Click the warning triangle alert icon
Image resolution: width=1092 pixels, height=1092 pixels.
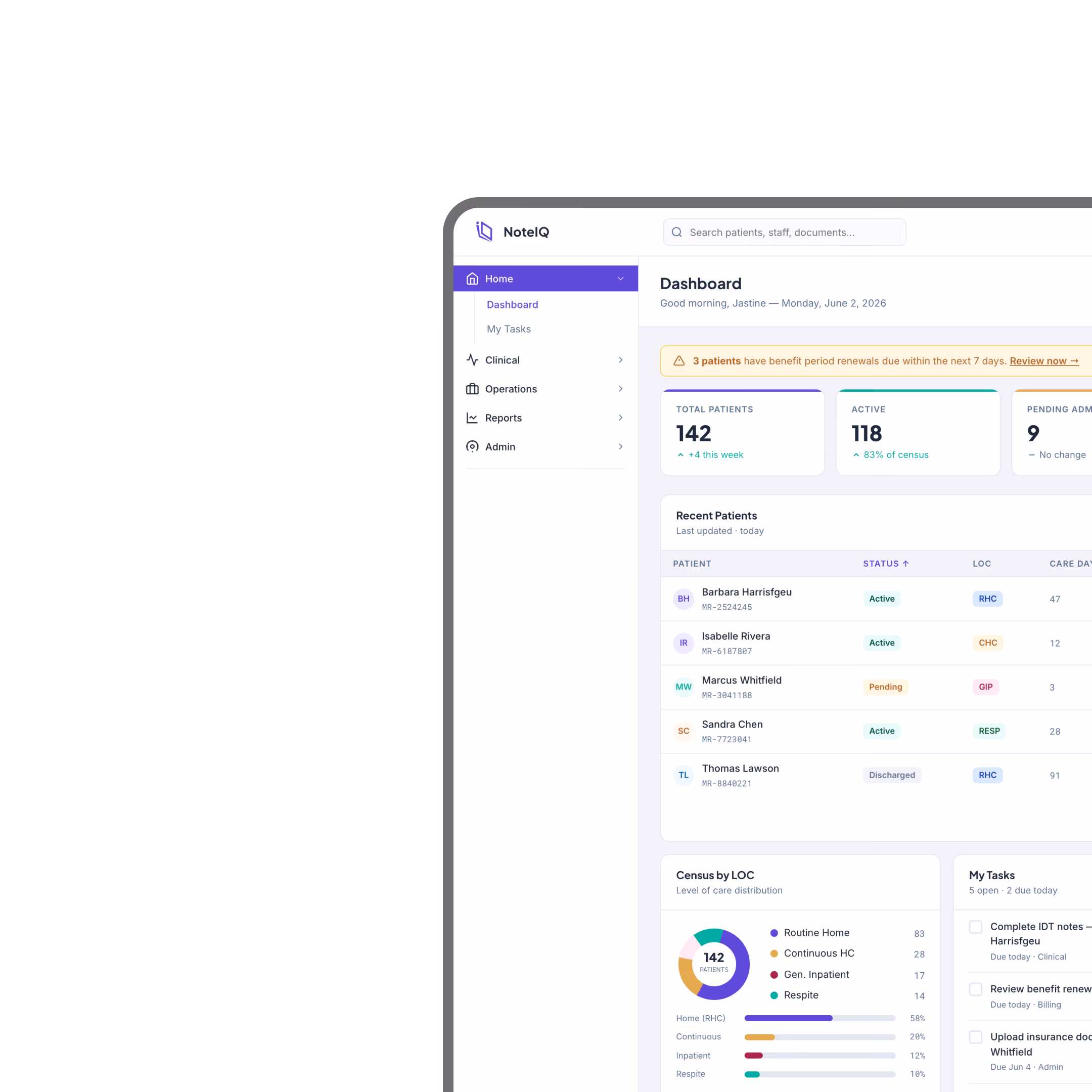pyautogui.click(x=679, y=360)
